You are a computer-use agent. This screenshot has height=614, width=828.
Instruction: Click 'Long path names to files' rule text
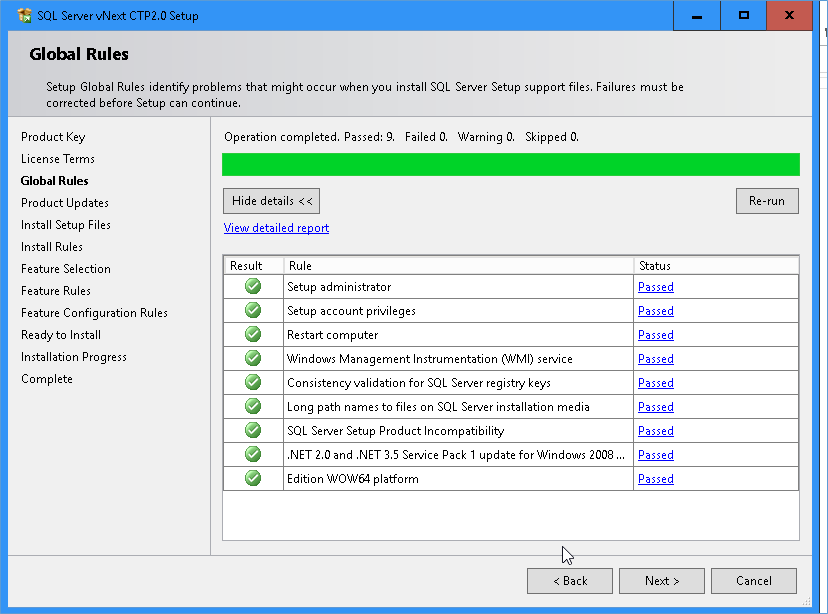click(x=438, y=407)
